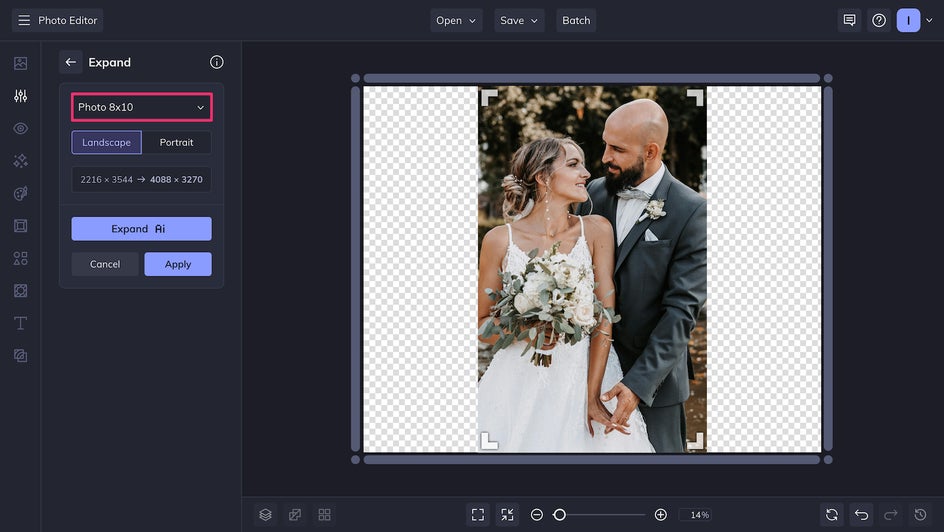Viewport: 944px width, 532px height.
Task: Click the bottom-right corner expand handle dot
Action: click(828, 460)
